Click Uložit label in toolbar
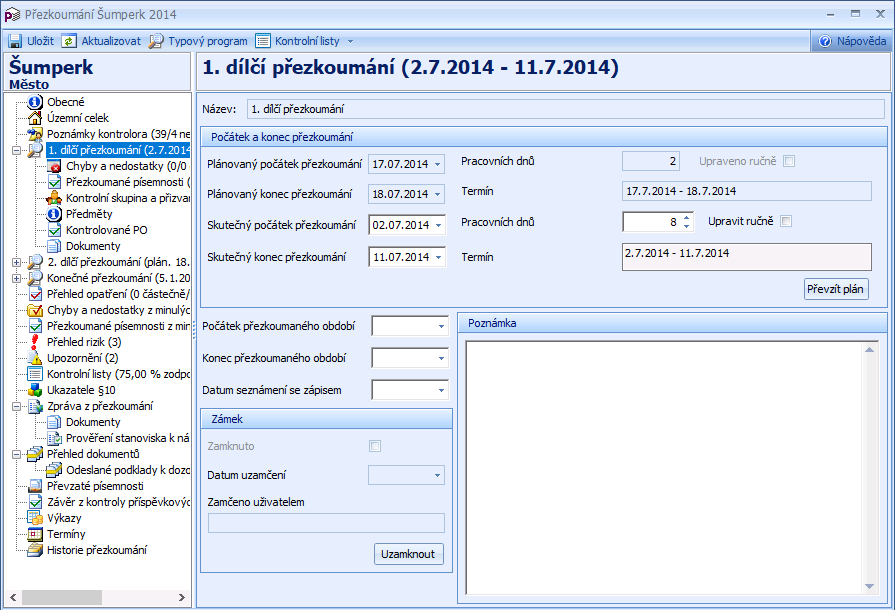This screenshot has width=895, height=610. point(41,41)
